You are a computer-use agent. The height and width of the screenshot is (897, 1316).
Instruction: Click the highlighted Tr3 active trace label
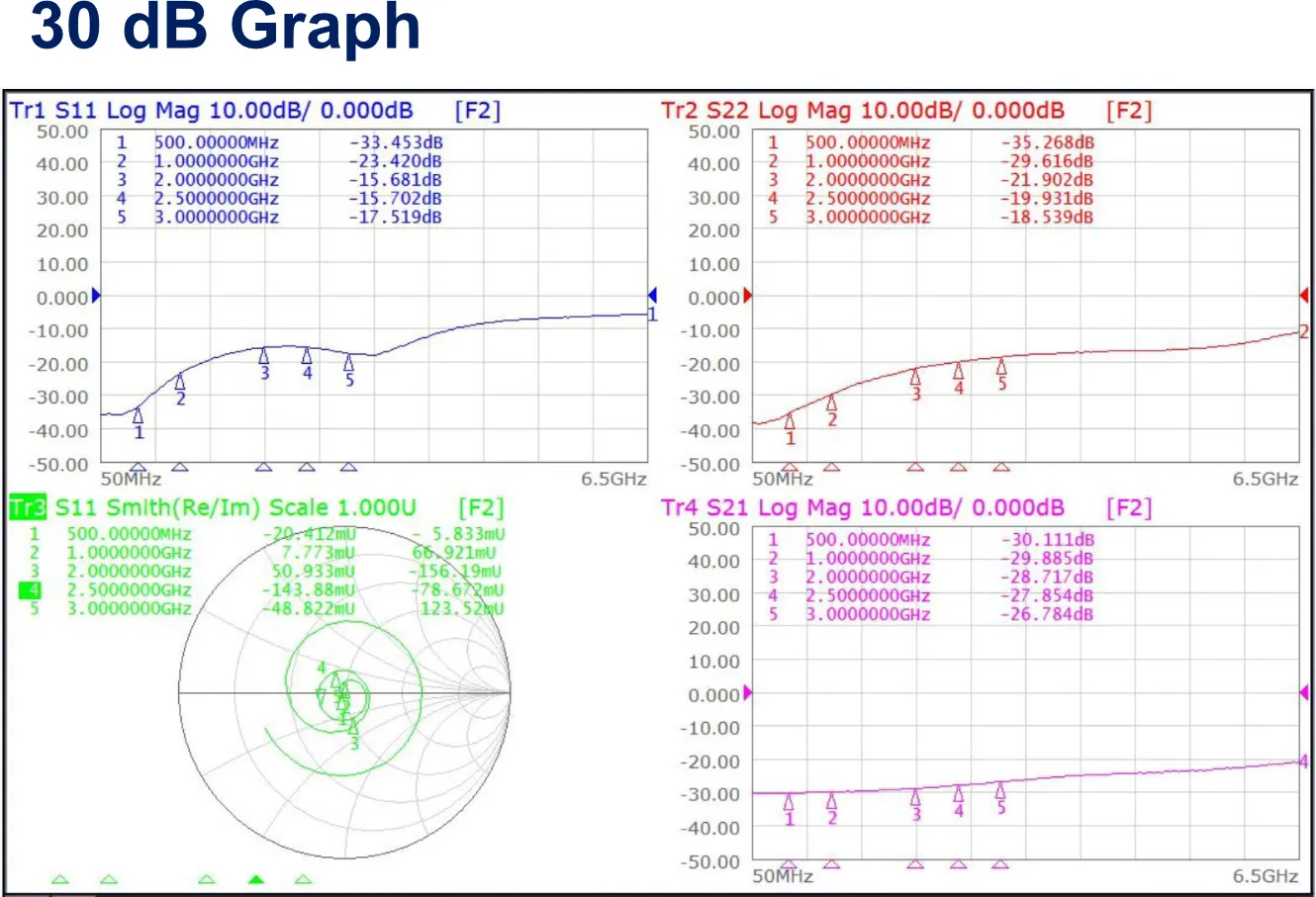click(x=27, y=508)
